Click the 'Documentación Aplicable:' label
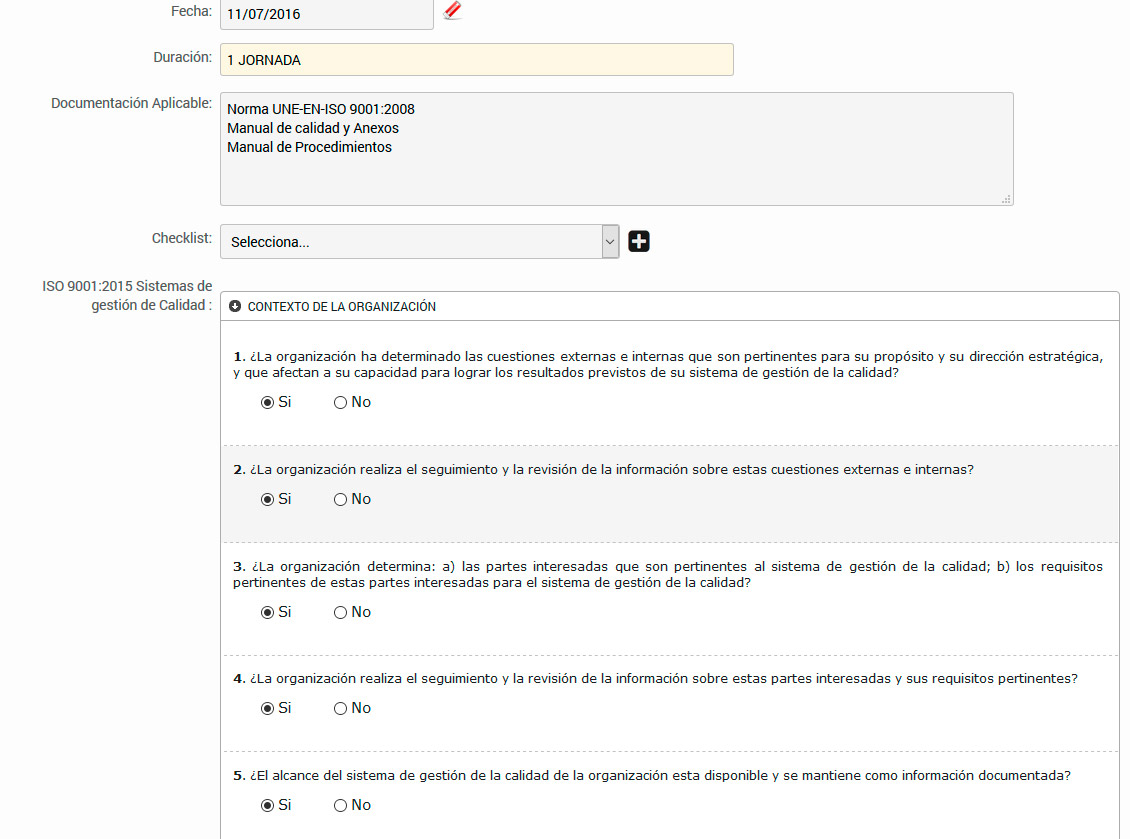Image resolution: width=1130 pixels, height=839 pixels. [131, 103]
